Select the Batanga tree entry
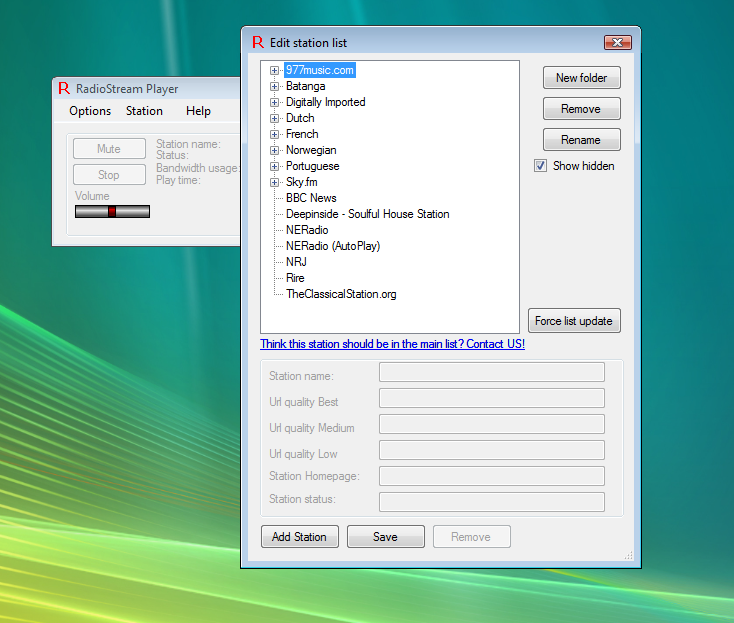Screen dimensions: 734x623 (x=306, y=86)
